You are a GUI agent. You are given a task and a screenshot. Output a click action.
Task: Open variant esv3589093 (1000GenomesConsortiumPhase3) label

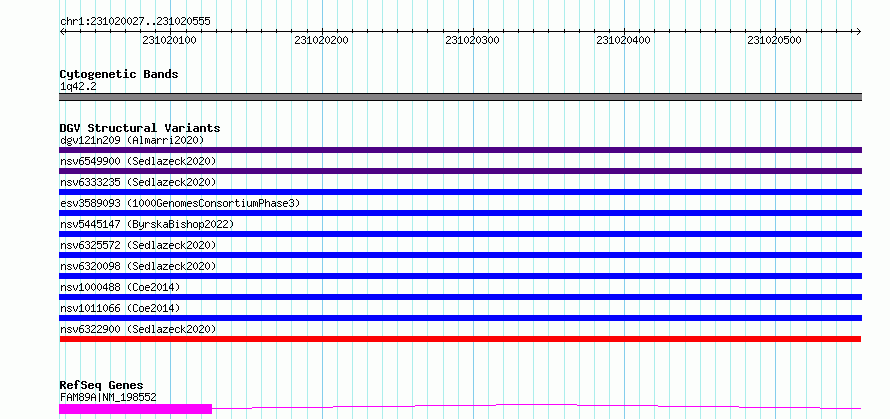[x=180, y=203]
